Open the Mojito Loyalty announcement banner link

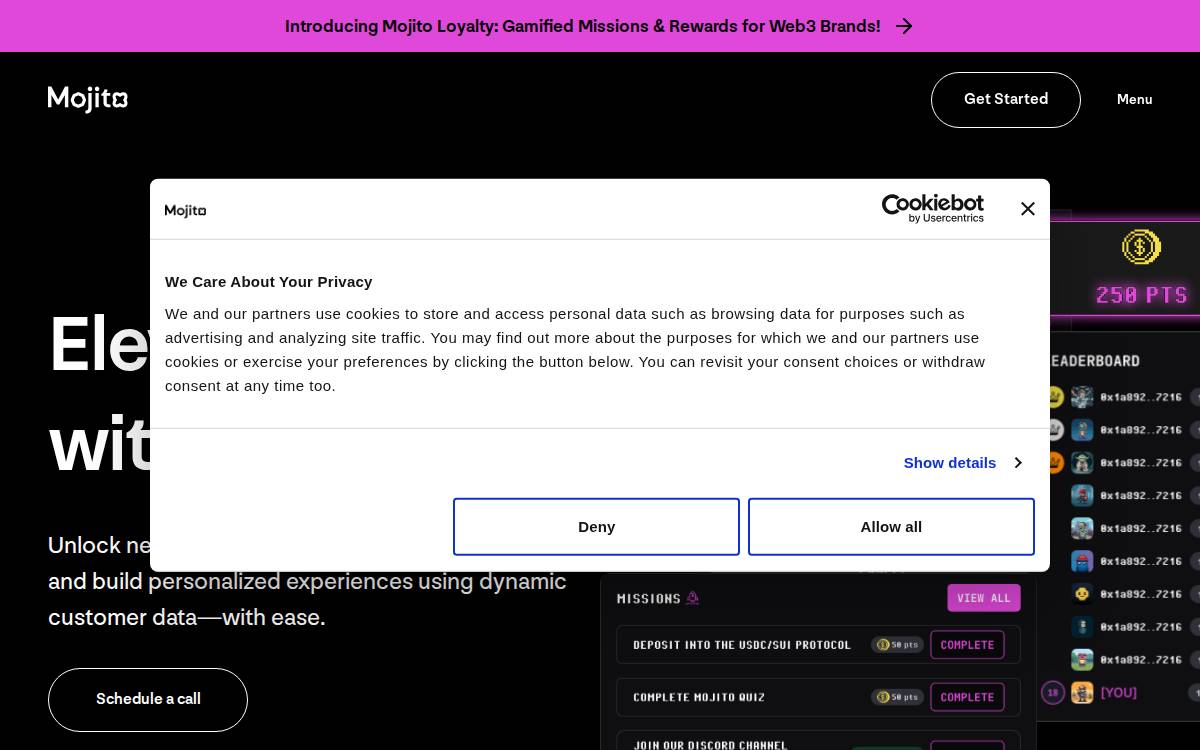point(598,26)
